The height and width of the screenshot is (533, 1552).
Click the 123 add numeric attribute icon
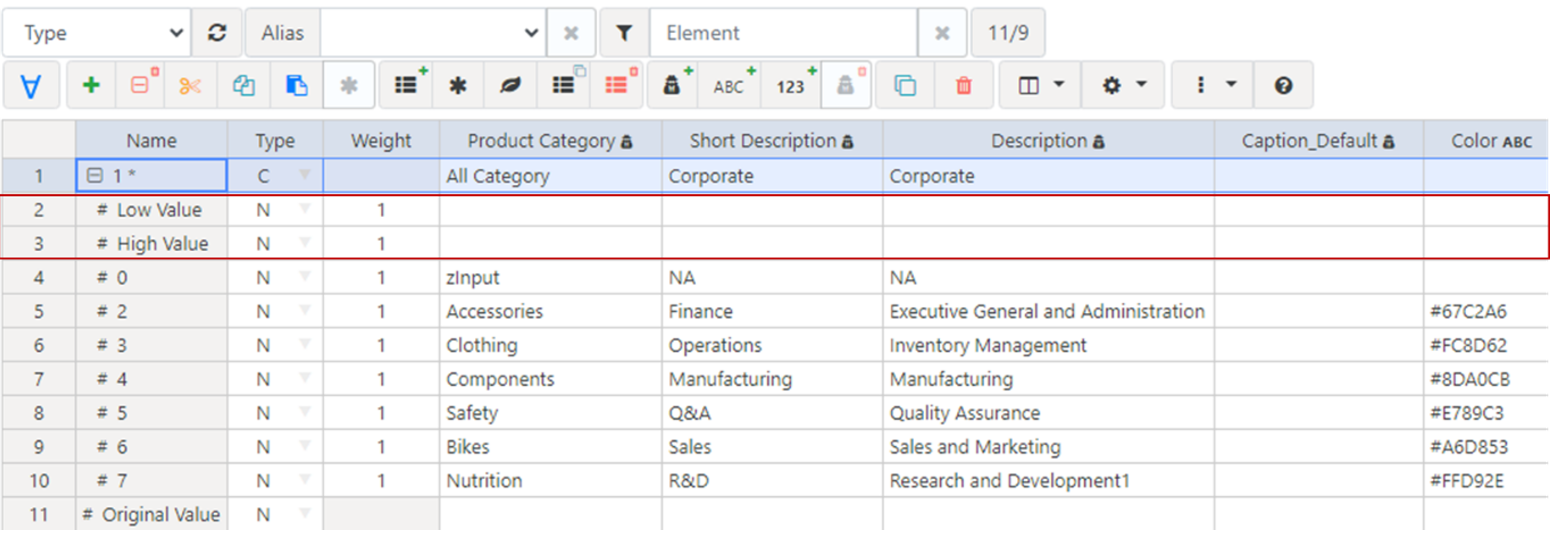[792, 85]
